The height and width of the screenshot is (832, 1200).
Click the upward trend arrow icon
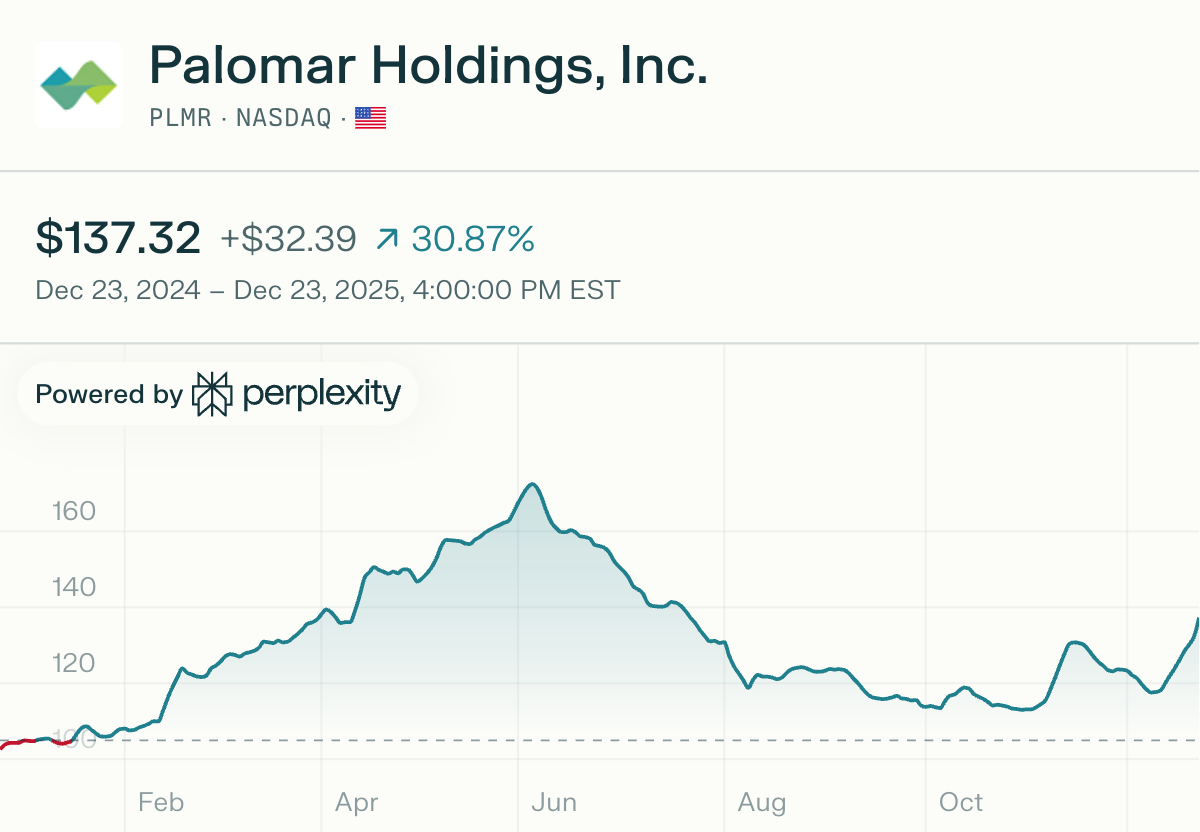tap(387, 240)
